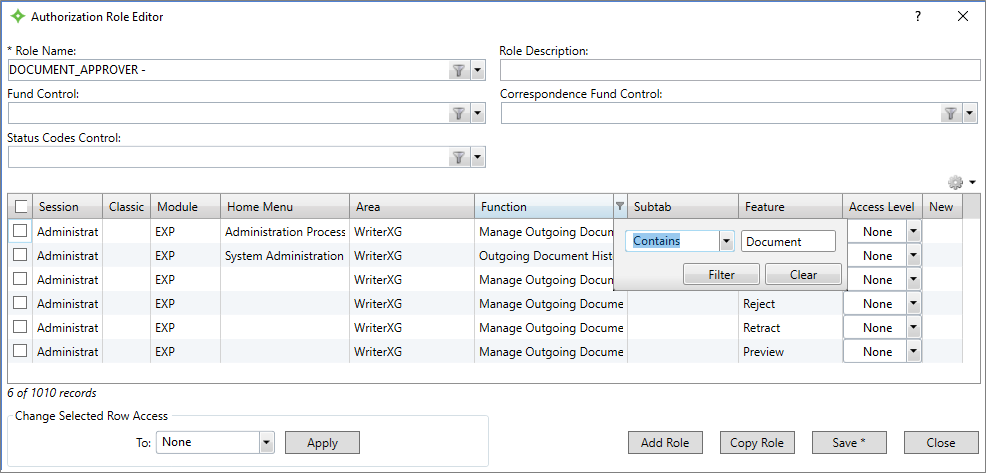Toggle the select-all checkbox in grid header
Viewport: 986px width, 473px height.
[x=21, y=207]
